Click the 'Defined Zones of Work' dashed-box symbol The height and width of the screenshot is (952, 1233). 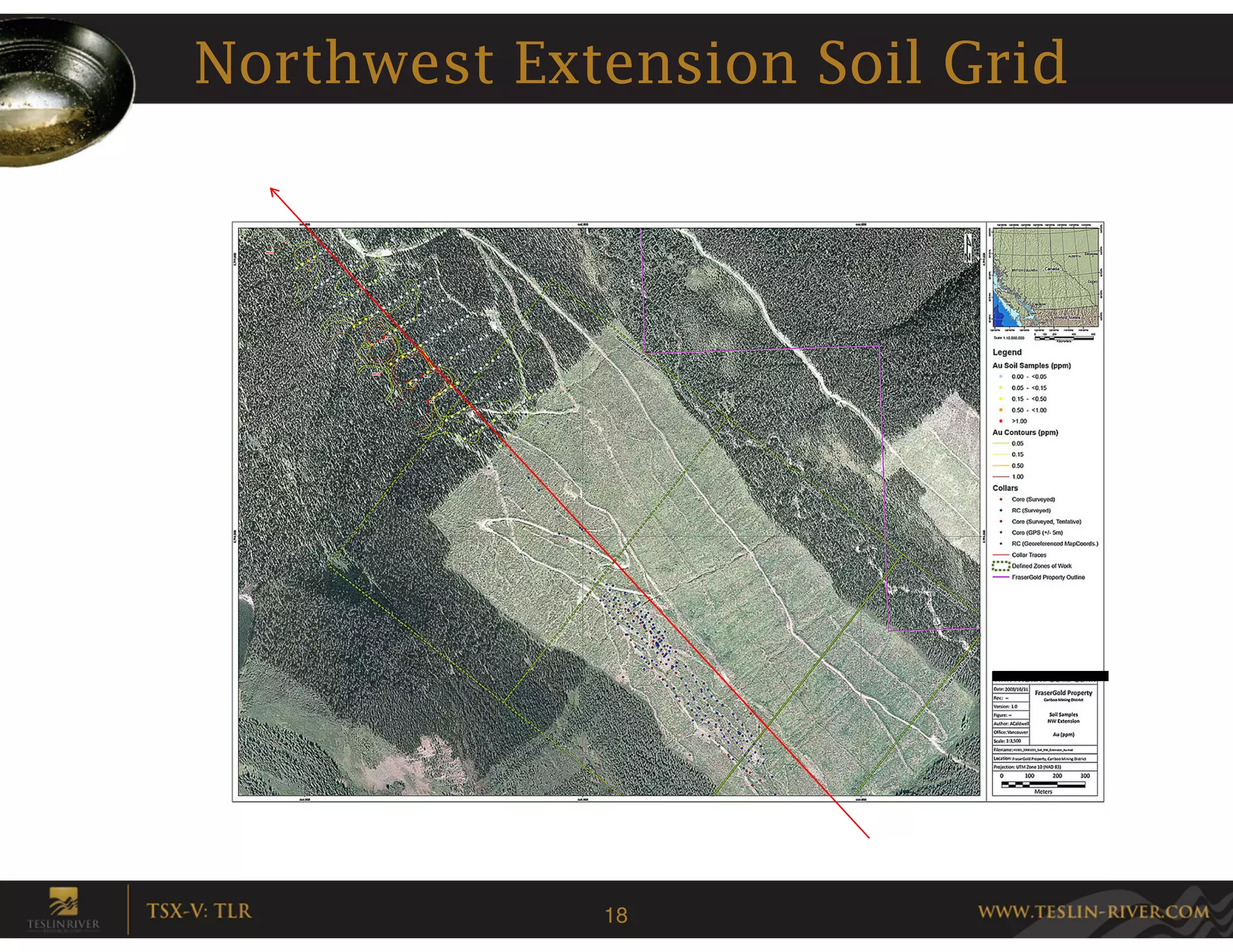point(1001,566)
